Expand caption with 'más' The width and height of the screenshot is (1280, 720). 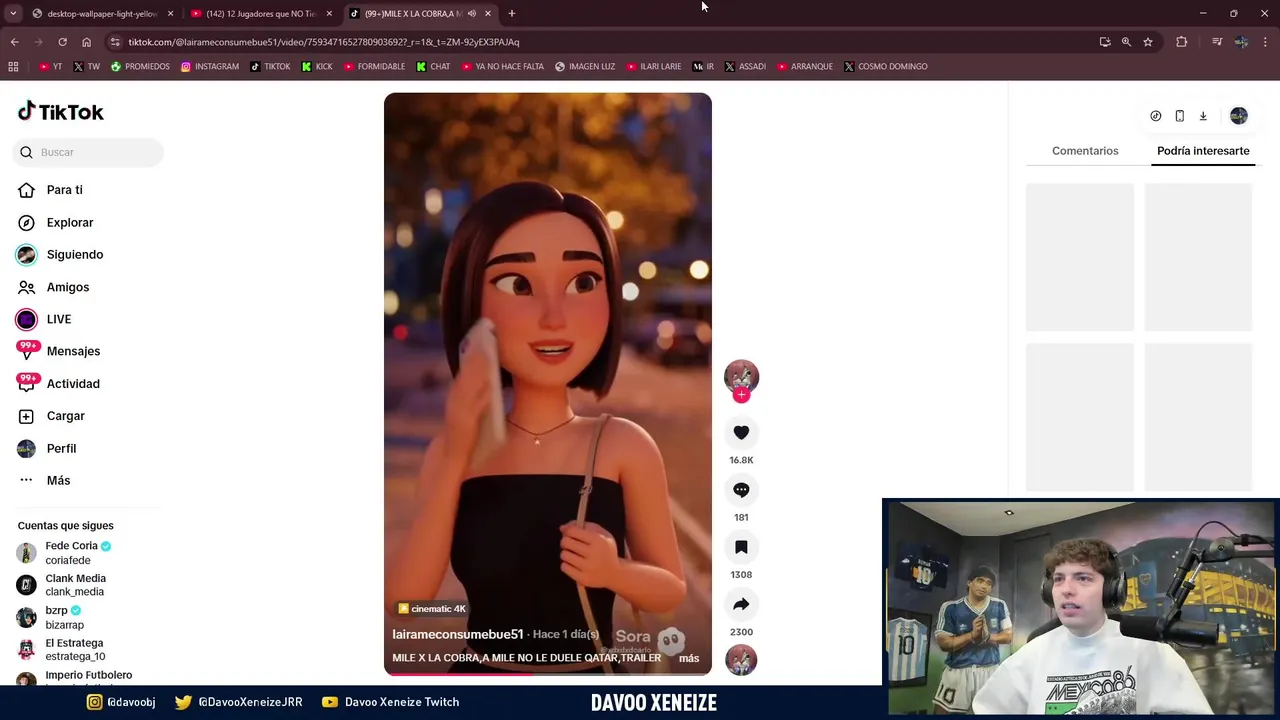(689, 658)
